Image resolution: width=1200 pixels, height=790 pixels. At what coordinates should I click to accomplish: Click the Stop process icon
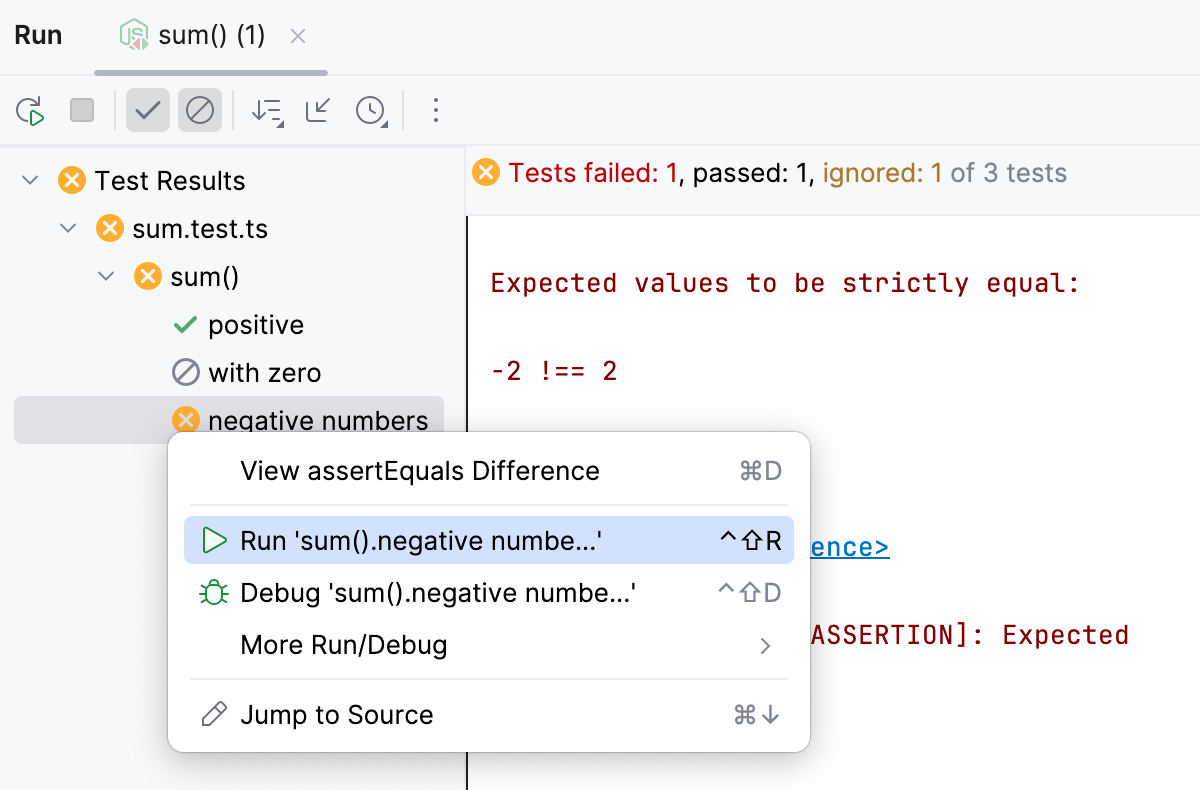click(x=82, y=110)
